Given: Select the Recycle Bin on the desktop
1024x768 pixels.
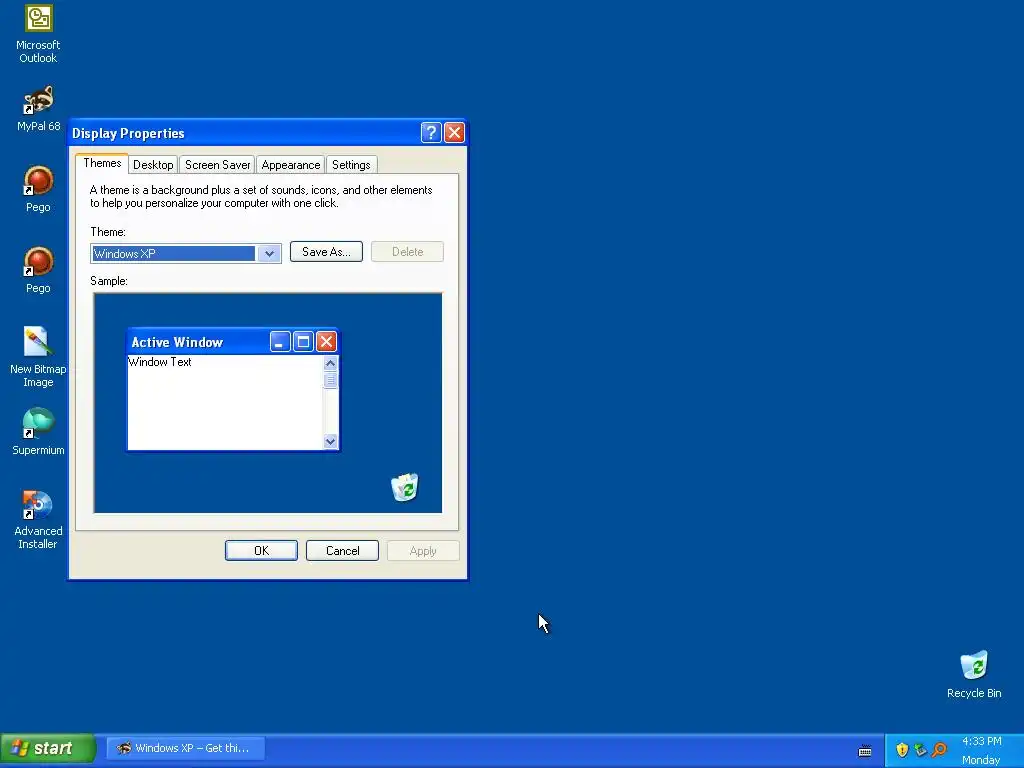Looking at the screenshot, I should [x=974, y=674].
